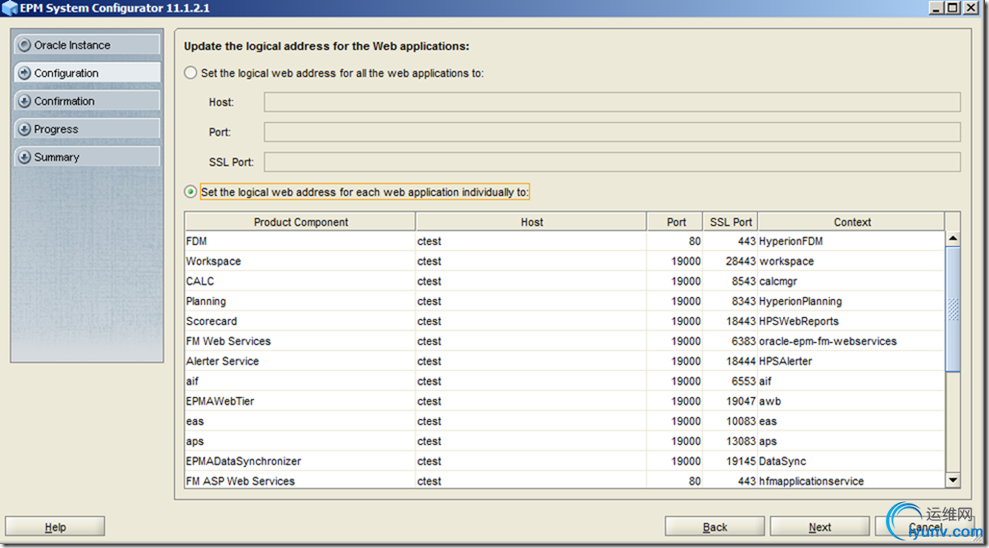989x548 pixels.
Task: Select the EPMADataSynchronizer cell
Action: (x=300, y=462)
